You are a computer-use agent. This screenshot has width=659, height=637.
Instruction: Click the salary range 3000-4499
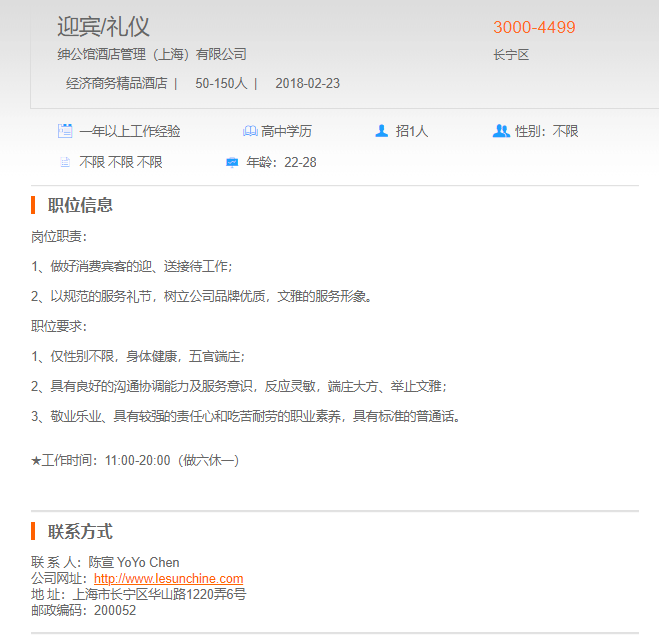534,28
